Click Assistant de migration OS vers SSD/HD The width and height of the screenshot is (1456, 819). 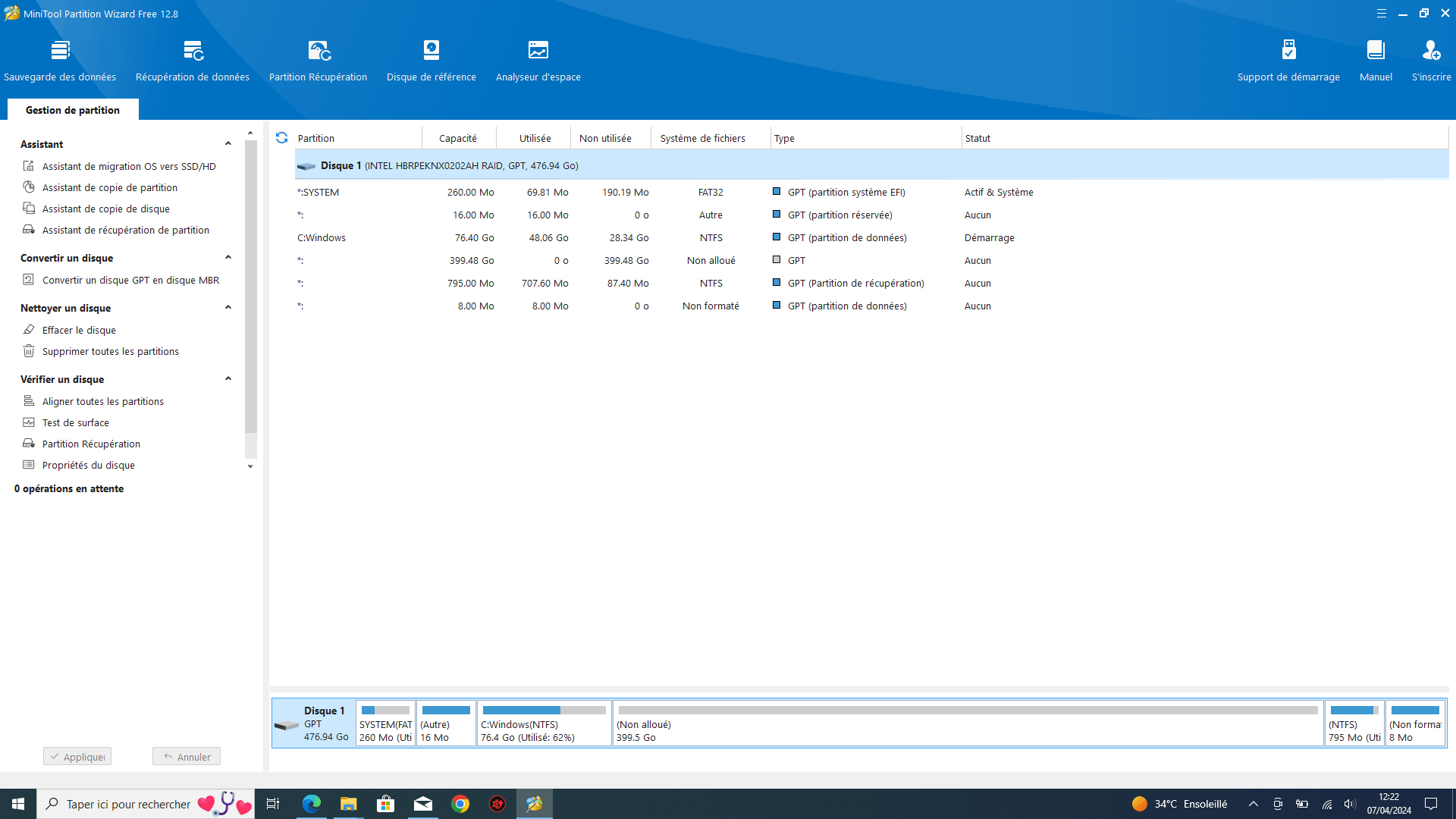pyautogui.click(x=129, y=166)
